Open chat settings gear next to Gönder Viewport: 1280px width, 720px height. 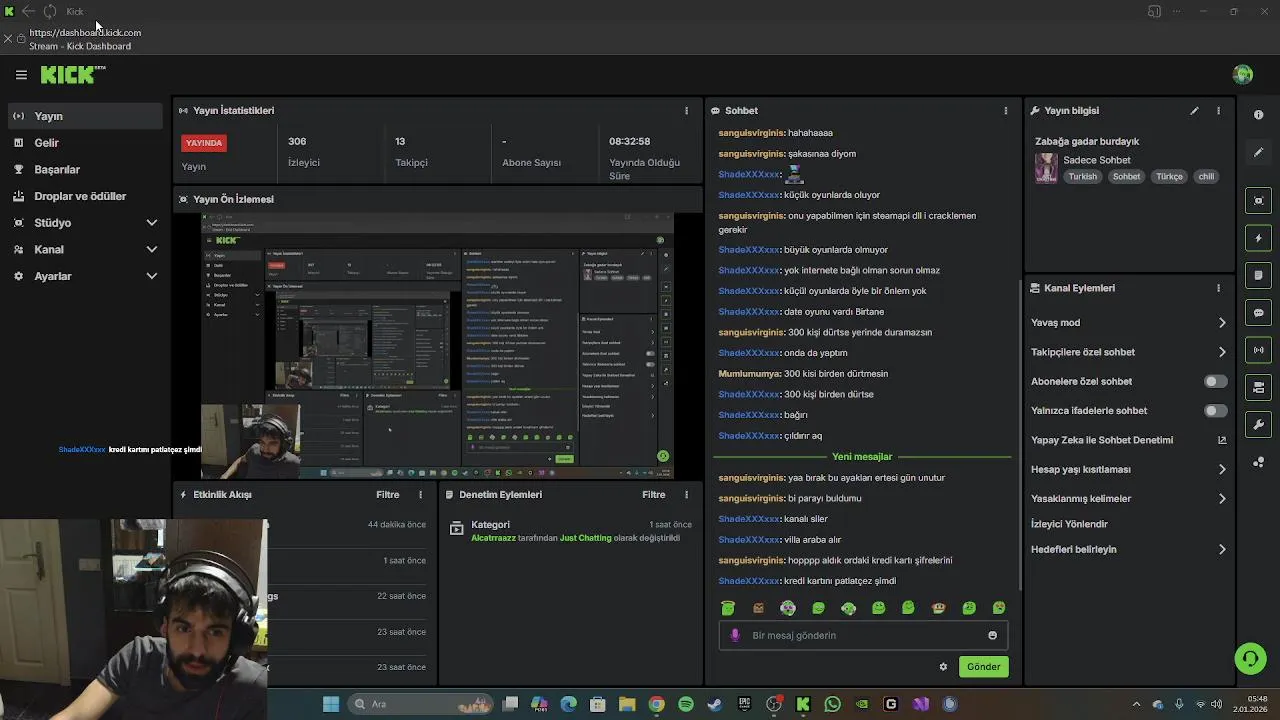(943, 667)
